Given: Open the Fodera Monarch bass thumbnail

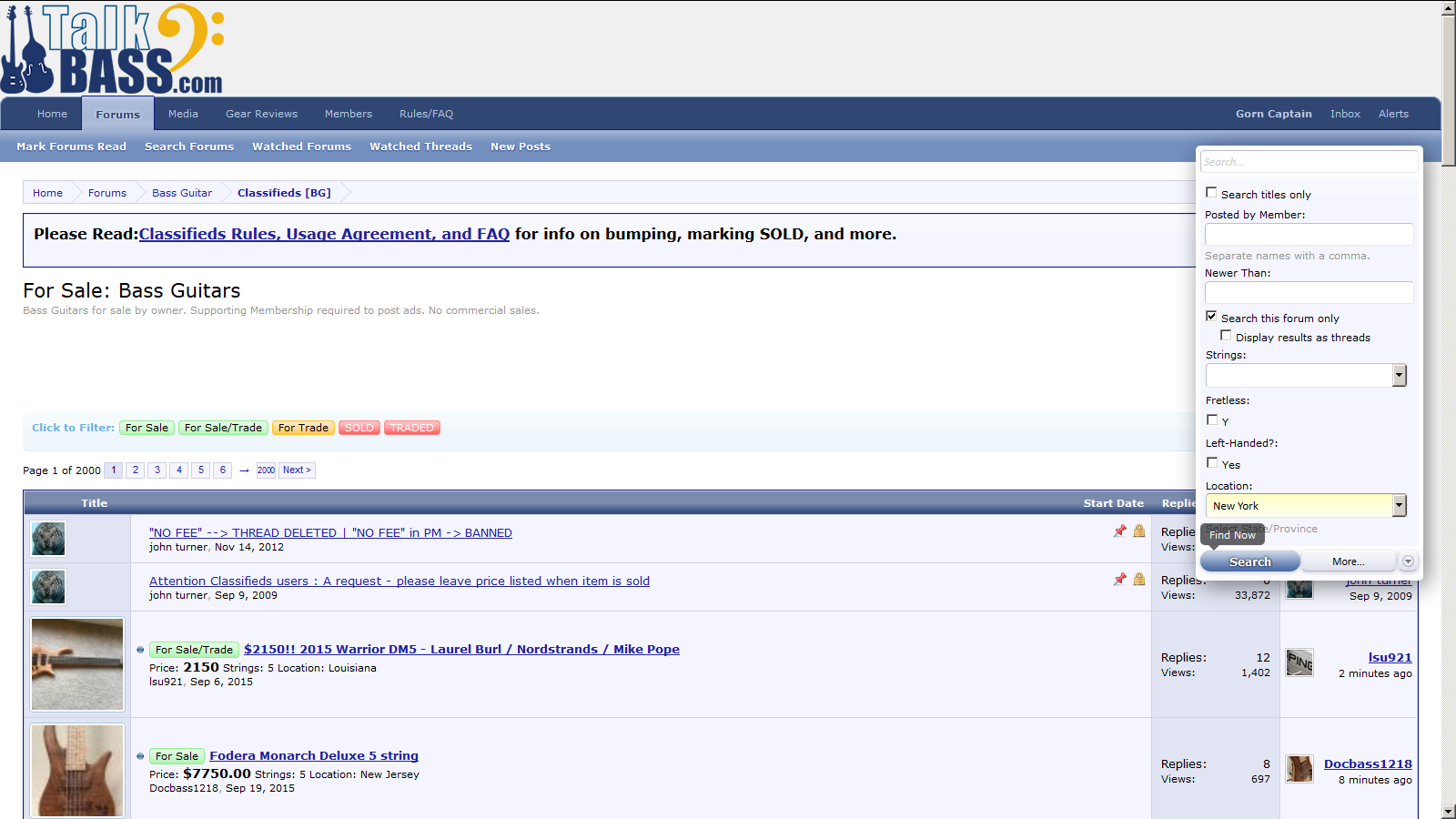Looking at the screenshot, I should pyautogui.click(x=77, y=771).
